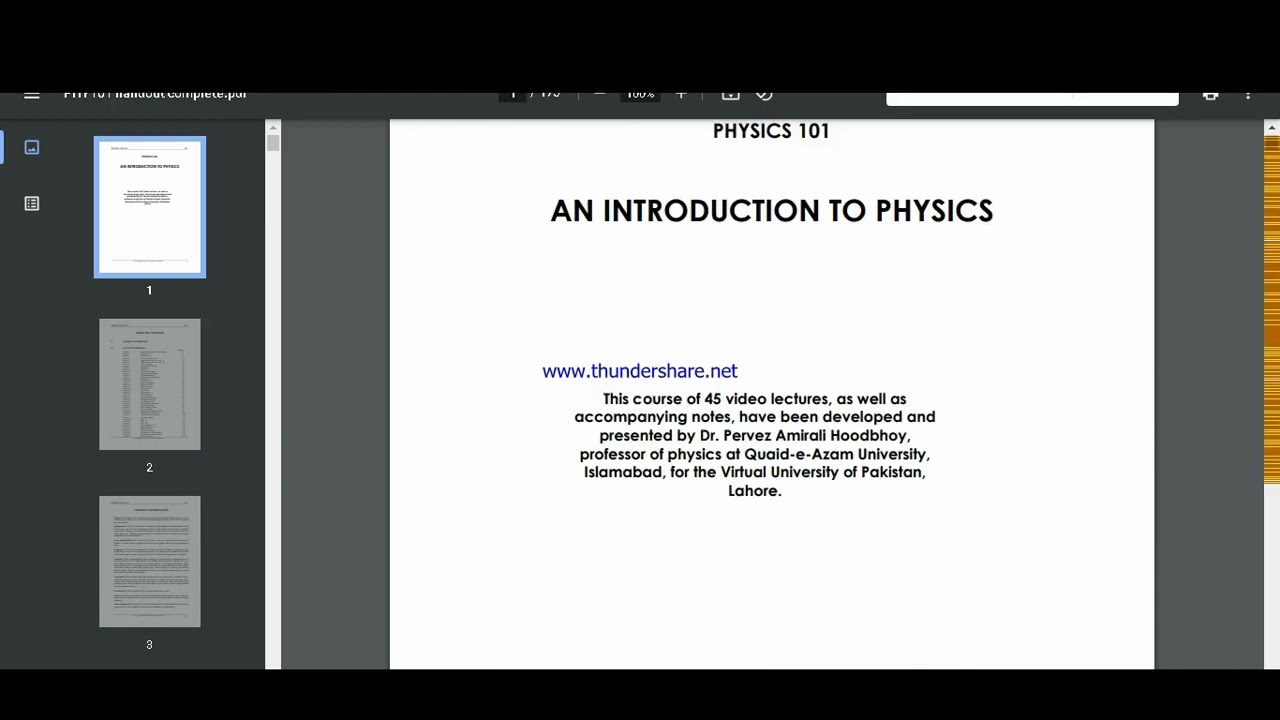Click the text 'Dr. Pervez Amirali Hoodbhoy'
Viewport: 1280px width, 720px height.
[x=805, y=436]
